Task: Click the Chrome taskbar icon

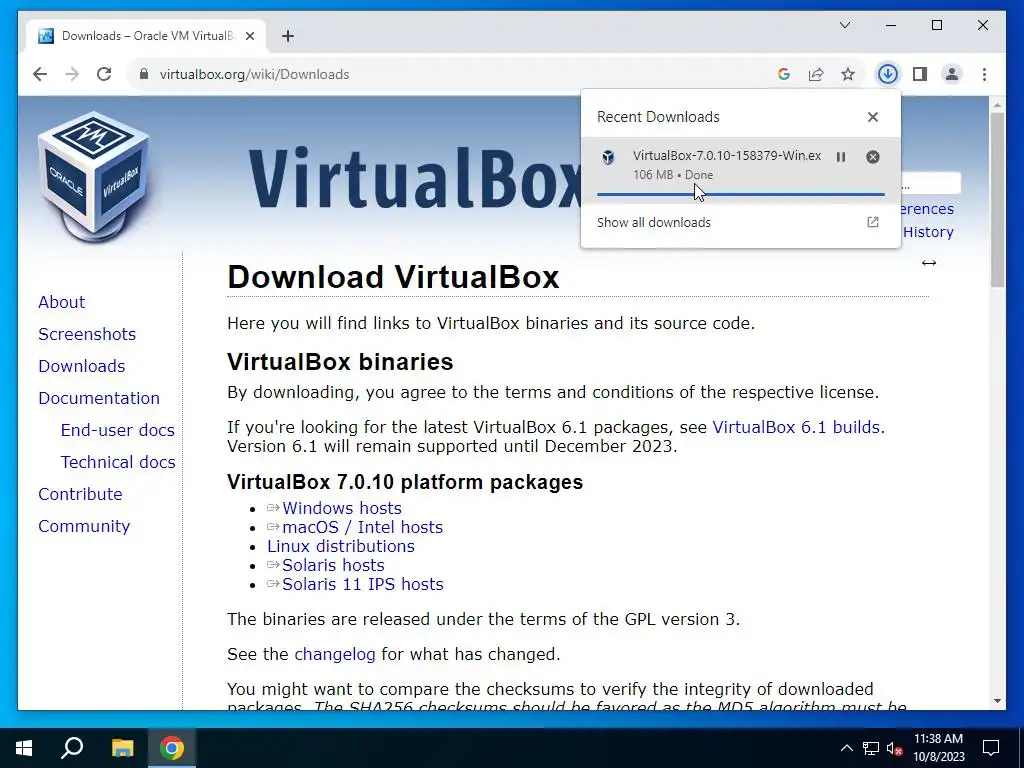Action: point(172,748)
